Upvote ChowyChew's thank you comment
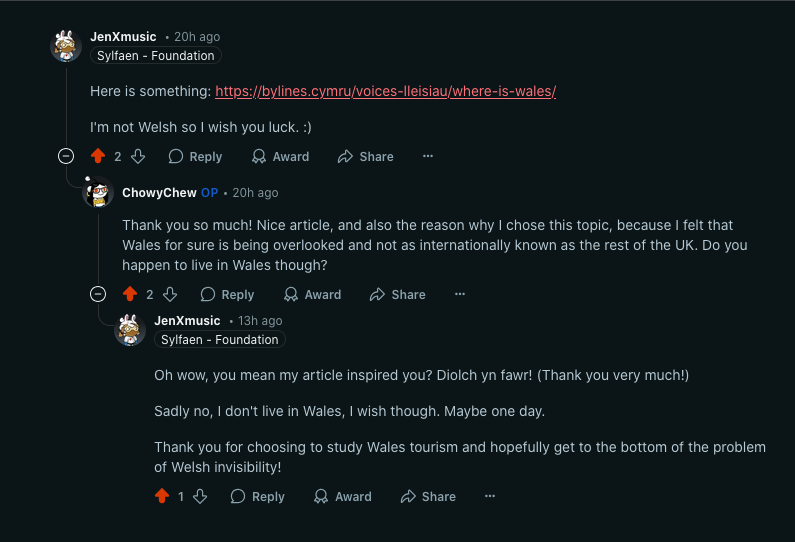Screen dimensions: 795x542 pyautogui.click(x=129, y=294)
